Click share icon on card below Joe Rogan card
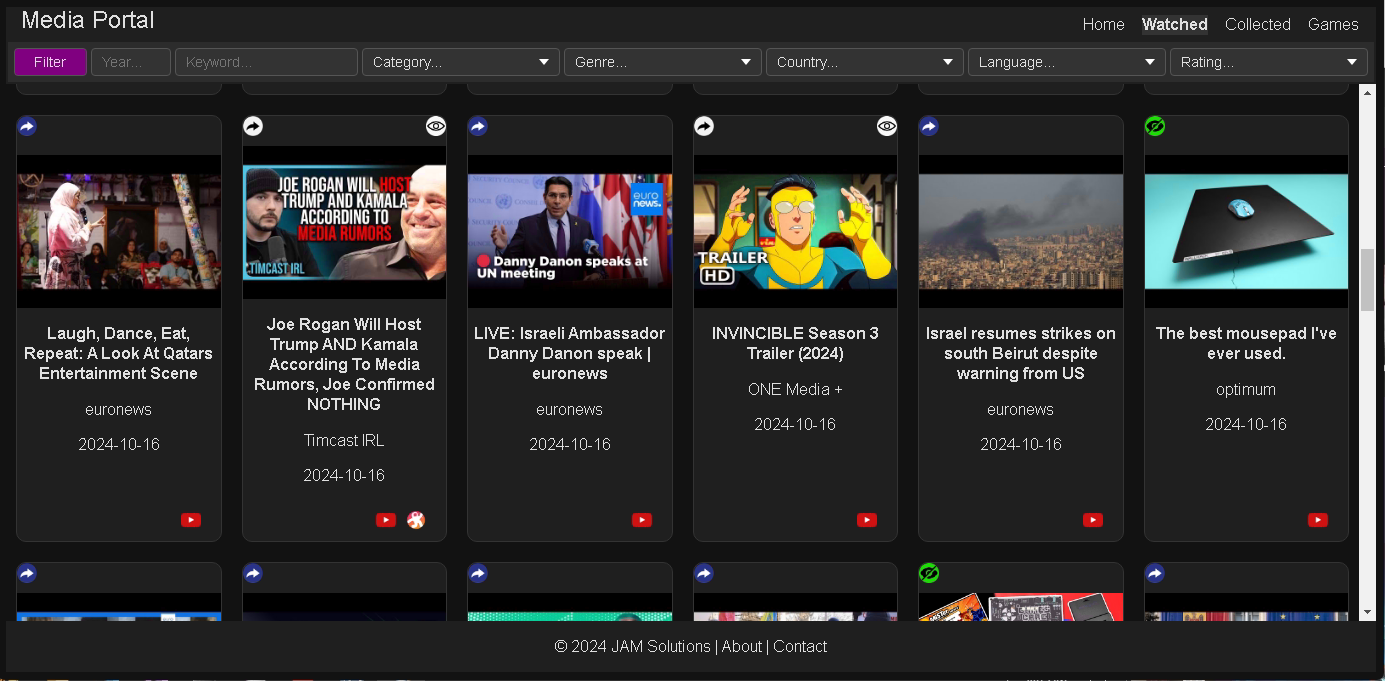 tap(253, 573)
